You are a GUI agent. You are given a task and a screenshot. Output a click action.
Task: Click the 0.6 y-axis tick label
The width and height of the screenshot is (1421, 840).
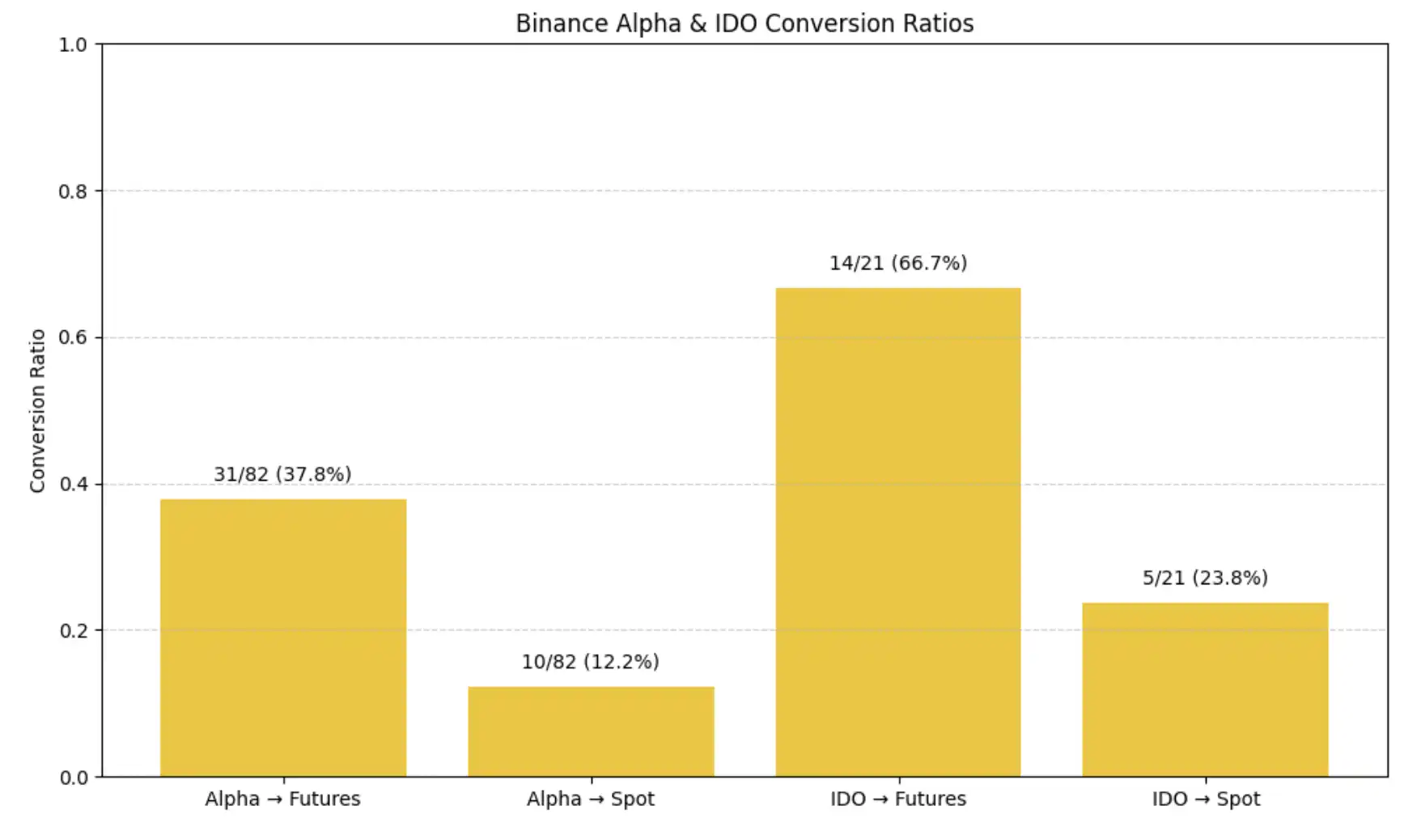click(x=73, y=337)
